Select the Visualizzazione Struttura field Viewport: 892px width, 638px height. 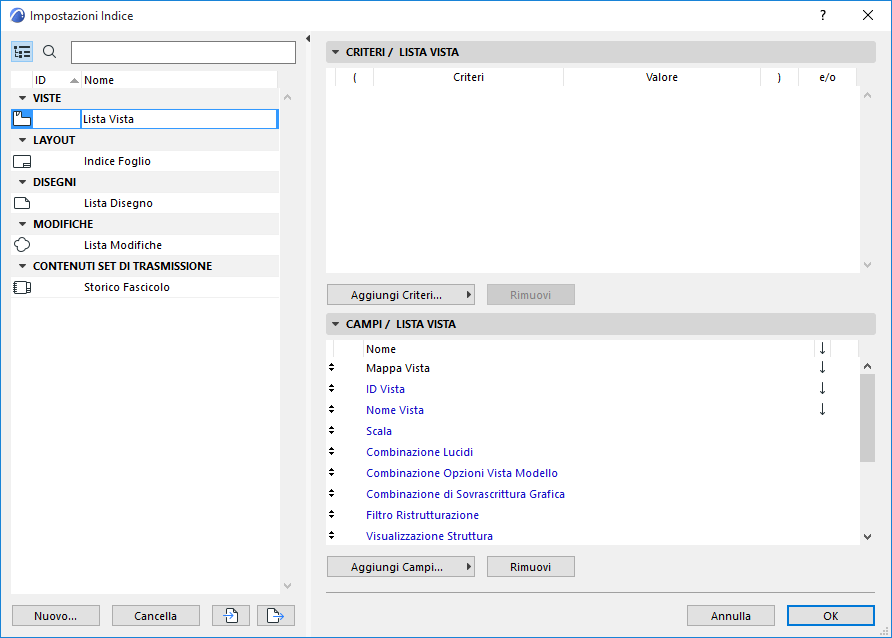430,536
